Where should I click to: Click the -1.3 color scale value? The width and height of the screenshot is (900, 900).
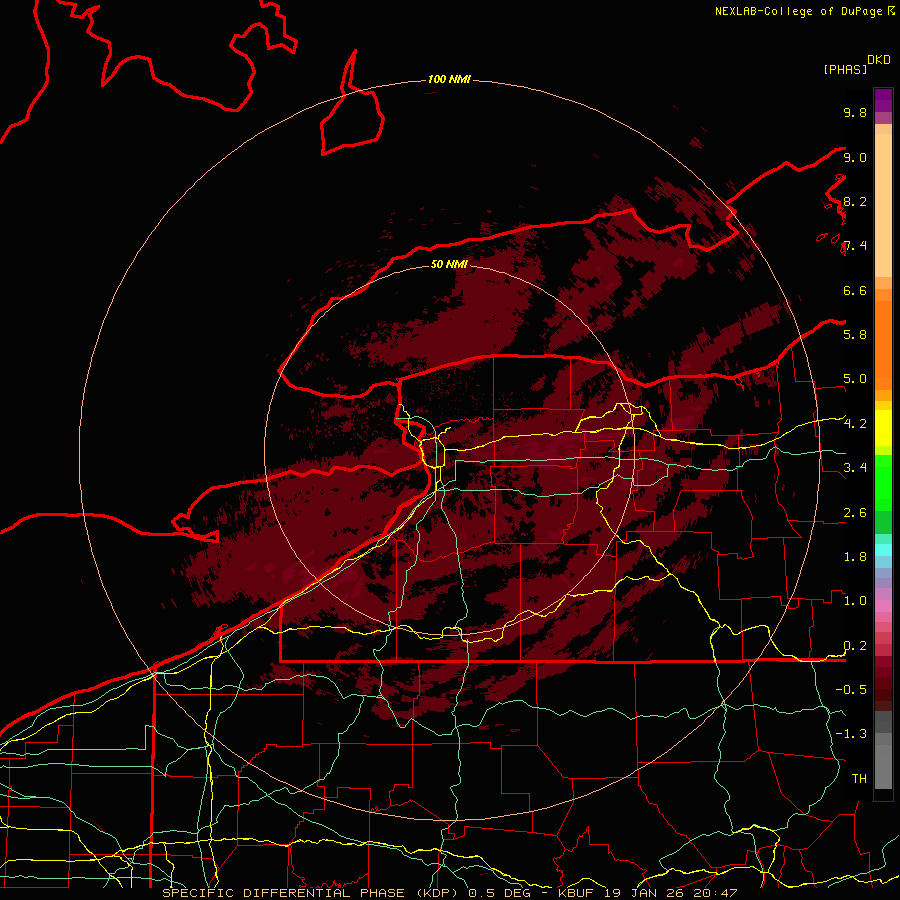click(851, 734)
